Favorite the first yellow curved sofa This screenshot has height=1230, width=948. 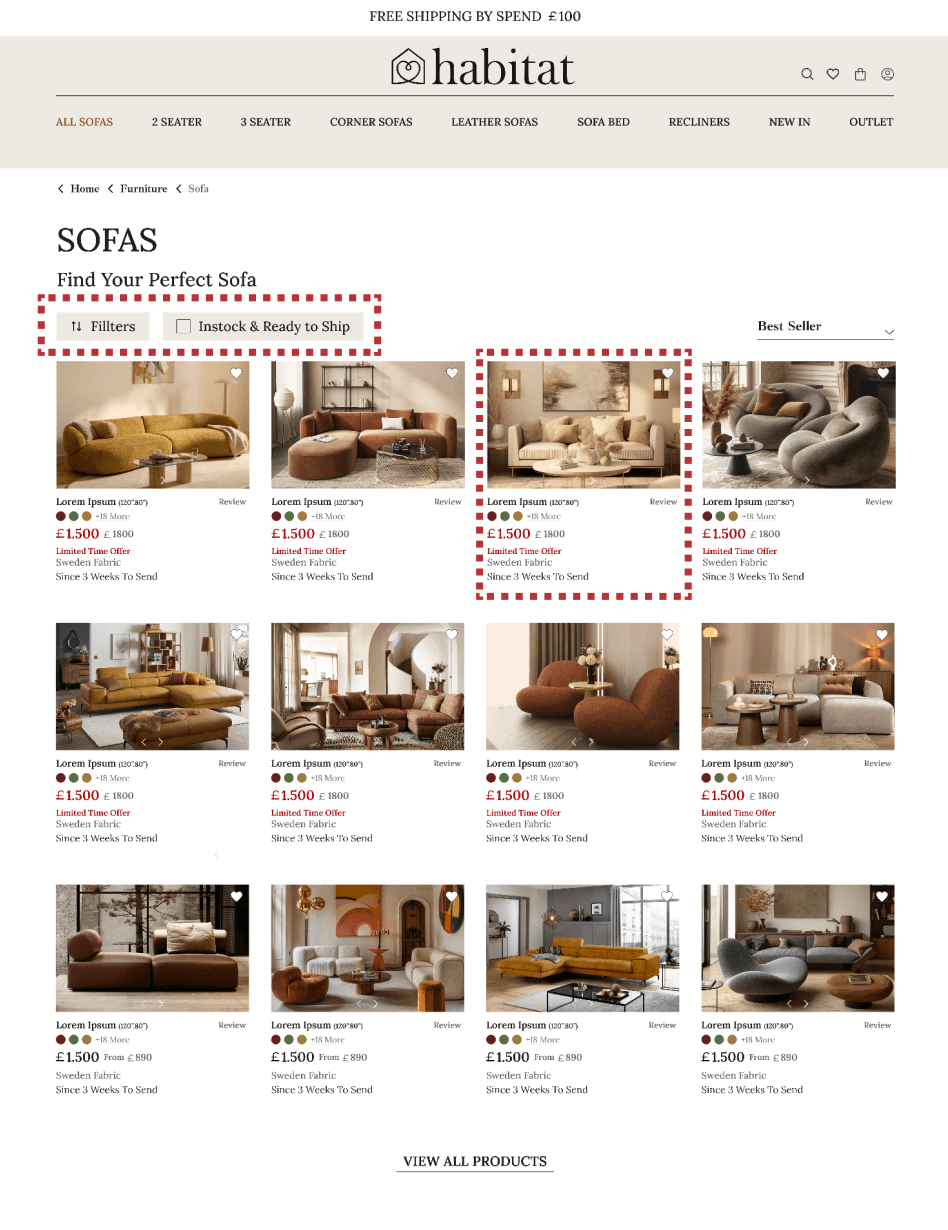(236, 373)
